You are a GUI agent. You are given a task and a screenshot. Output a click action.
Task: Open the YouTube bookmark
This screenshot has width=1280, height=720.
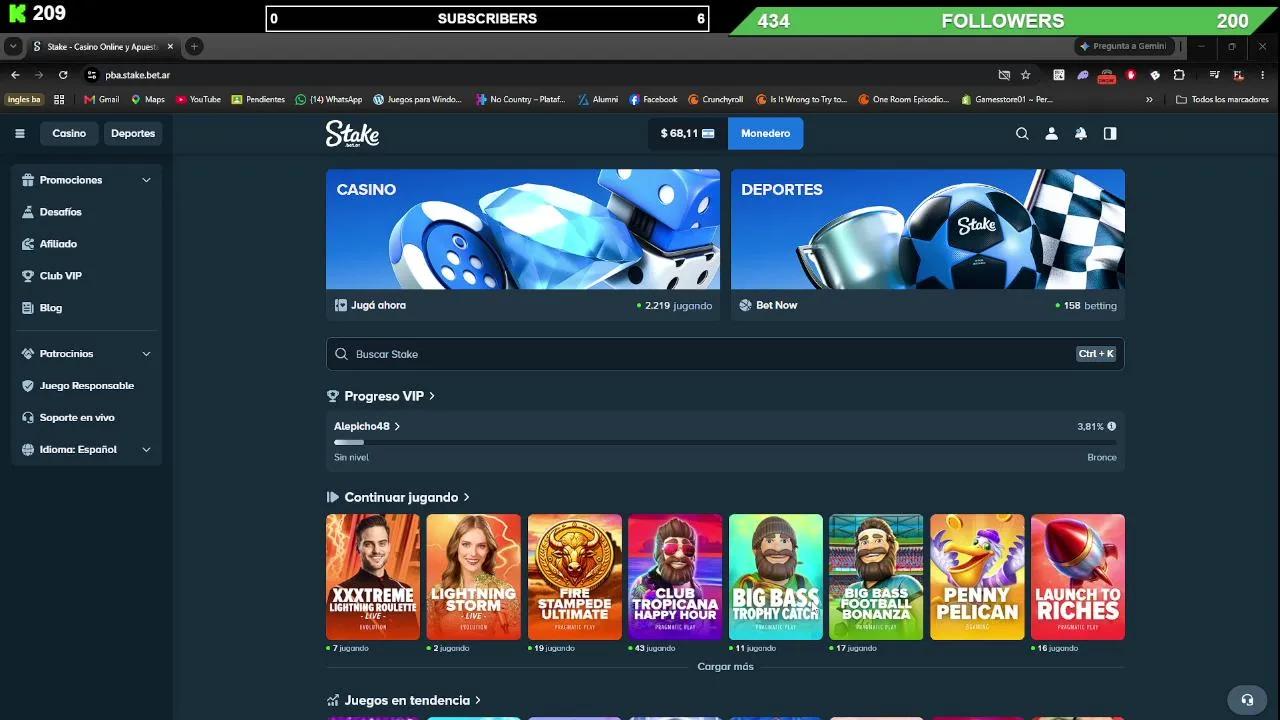(x=198, y=100)
